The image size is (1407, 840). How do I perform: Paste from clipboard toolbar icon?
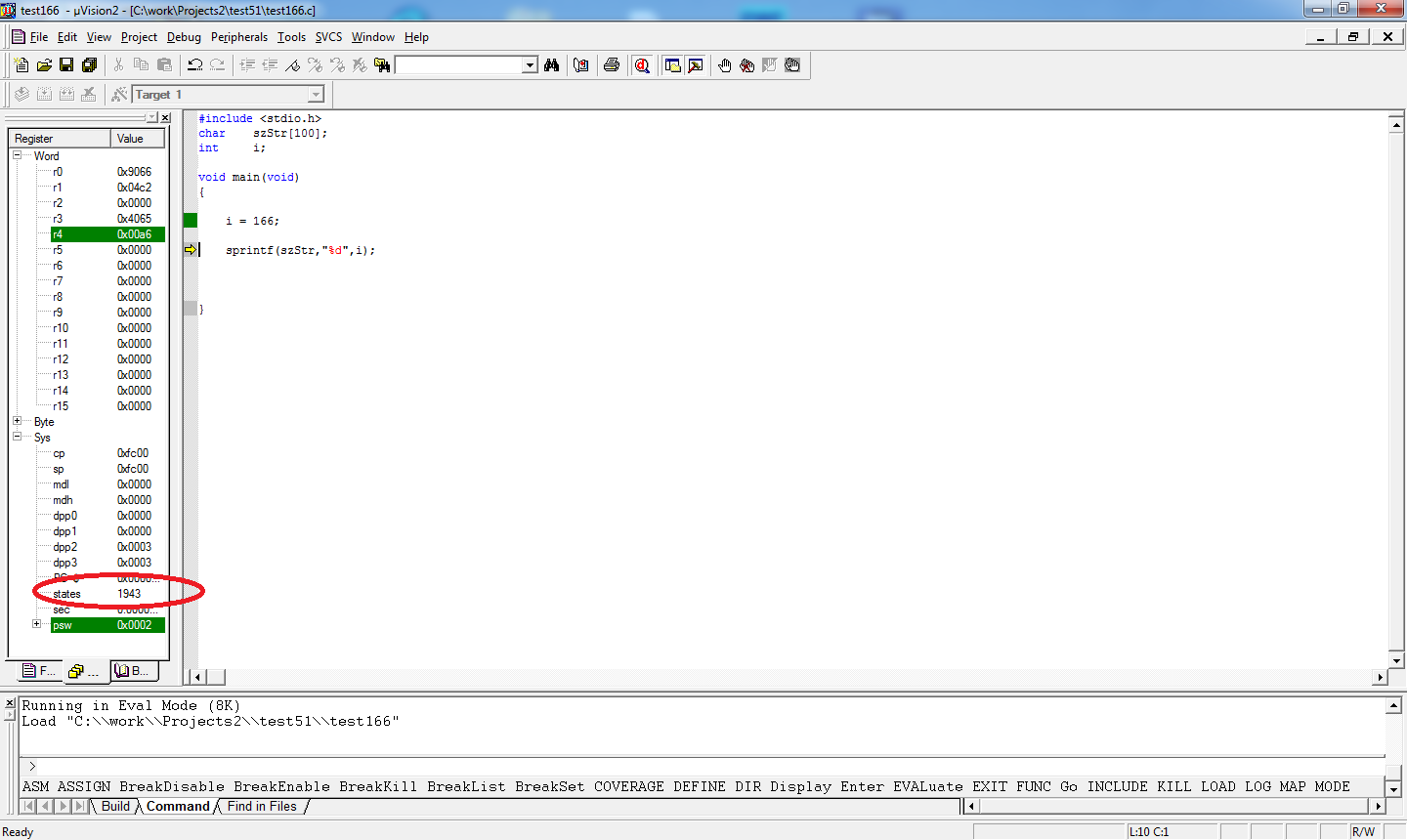click(x=164, y=65)
